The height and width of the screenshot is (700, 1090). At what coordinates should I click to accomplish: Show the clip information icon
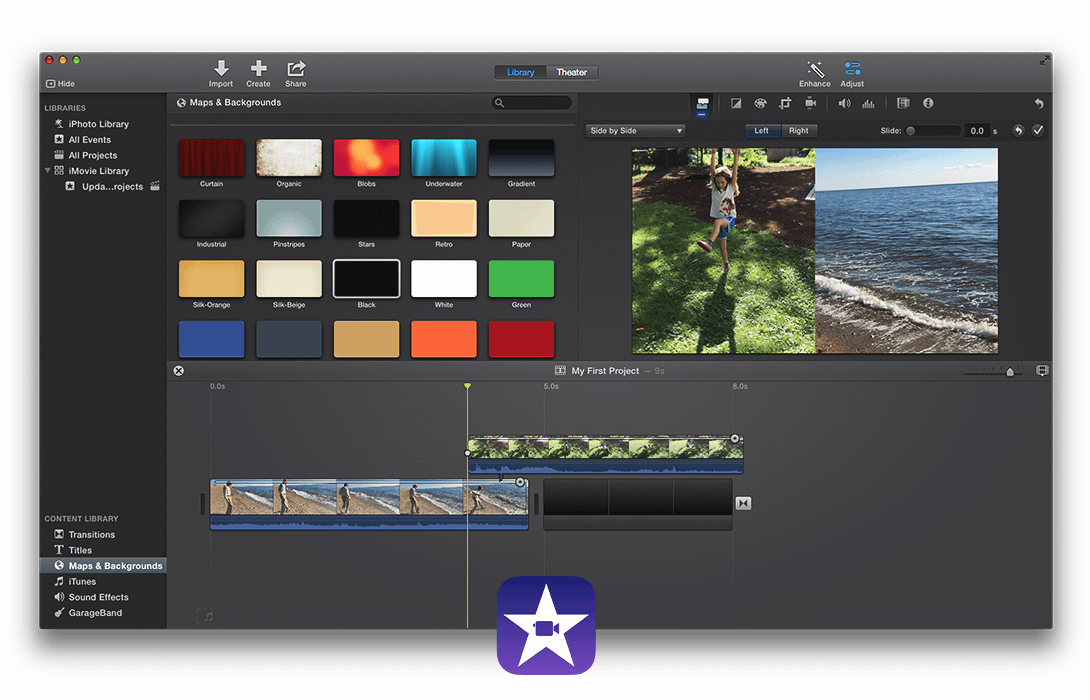pos(928,104)
